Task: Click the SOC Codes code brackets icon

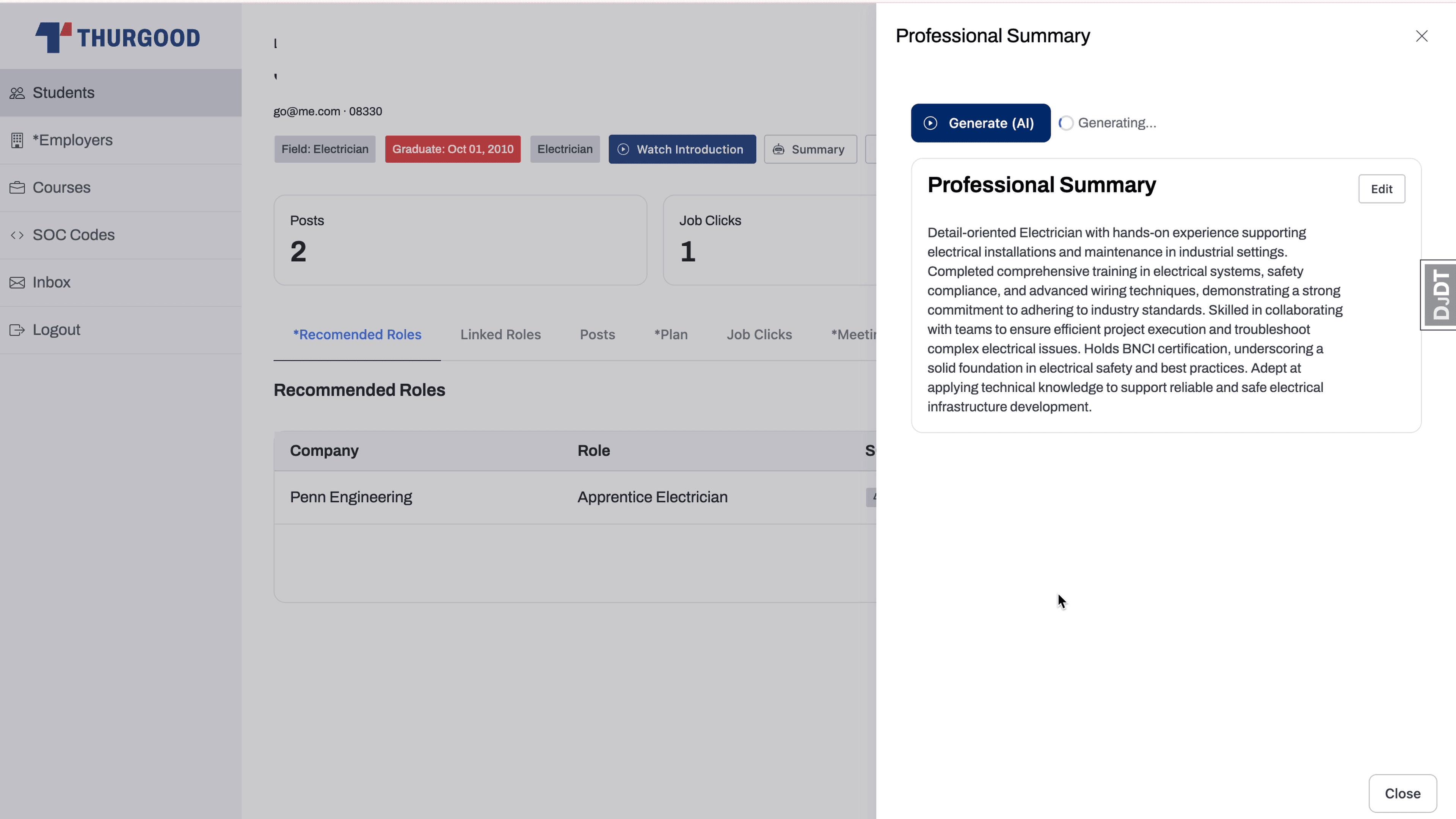Action: click(17, 235)
